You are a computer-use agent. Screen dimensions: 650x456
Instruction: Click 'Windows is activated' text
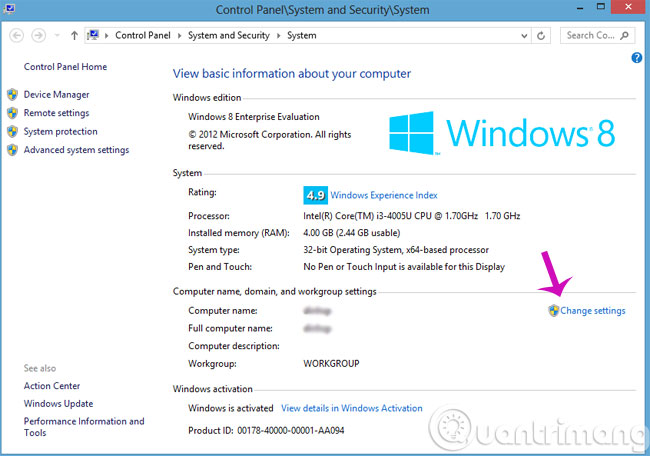(x=230, y=408)
